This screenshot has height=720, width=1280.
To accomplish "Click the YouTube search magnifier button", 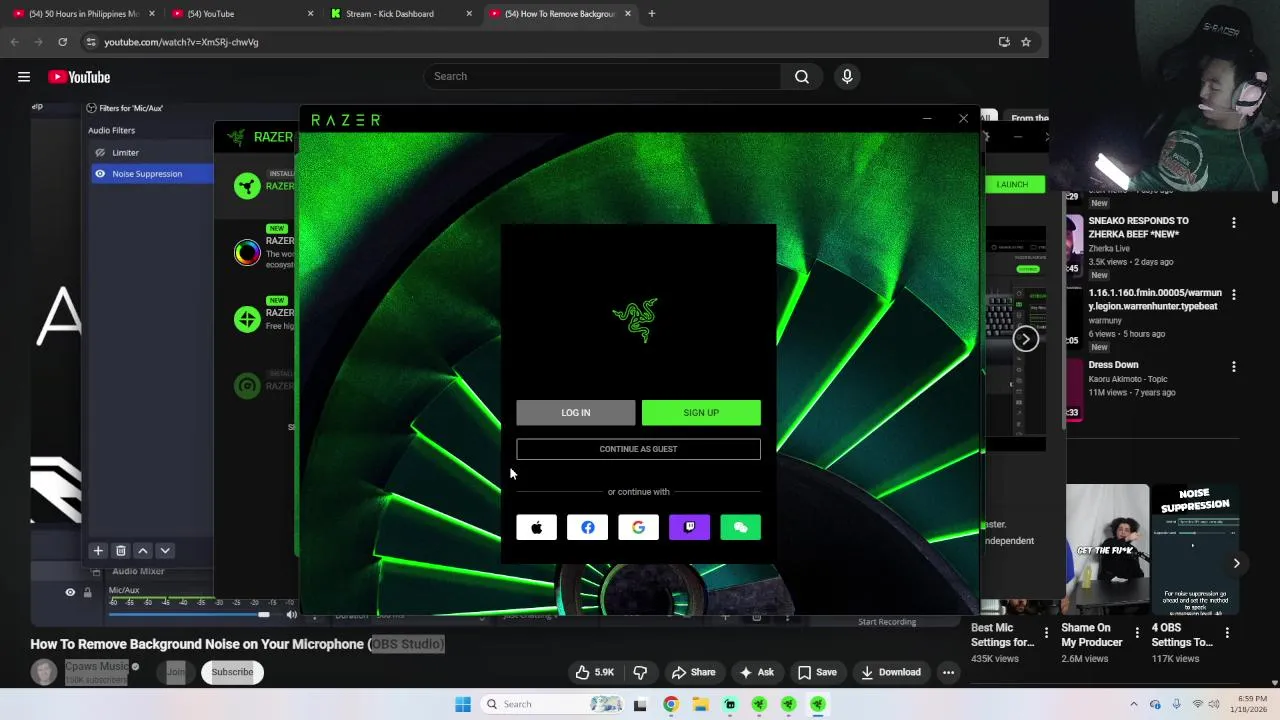I will coord(801,76).
